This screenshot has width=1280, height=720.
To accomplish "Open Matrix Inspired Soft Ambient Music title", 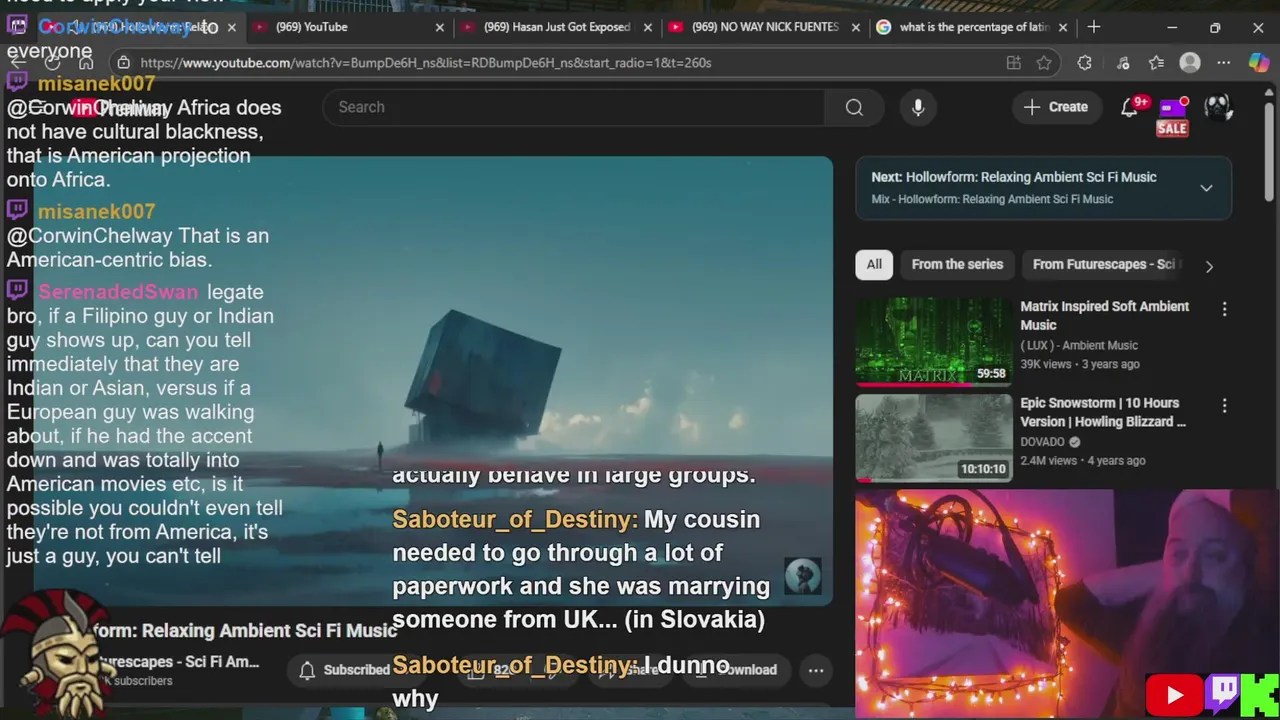I will (1105, 315).
